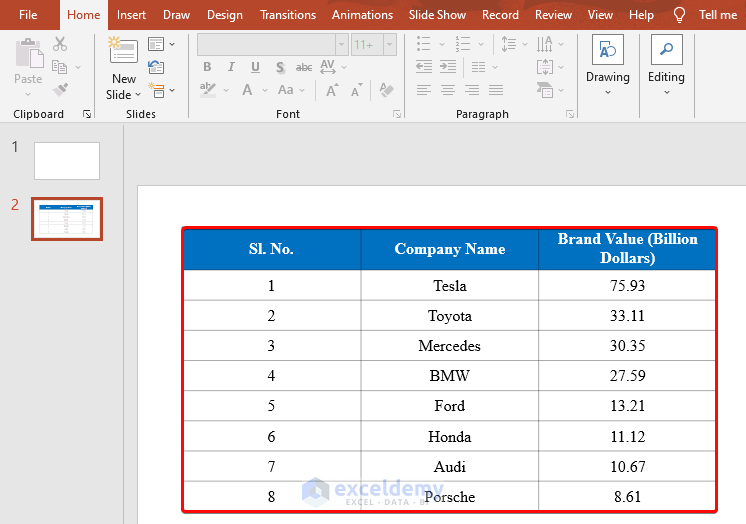
Task: Toggle Bold formatting
Action: point(207,67)
